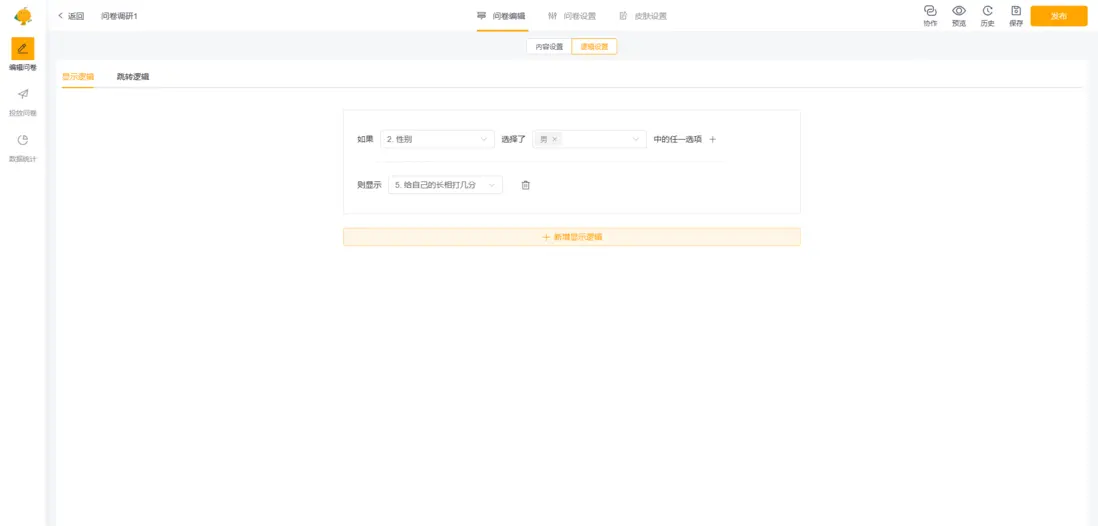Screen dimensions: 1098x526
Task: Open the 2. 性别 question dropdown
Action: click(x=438, y=139)
